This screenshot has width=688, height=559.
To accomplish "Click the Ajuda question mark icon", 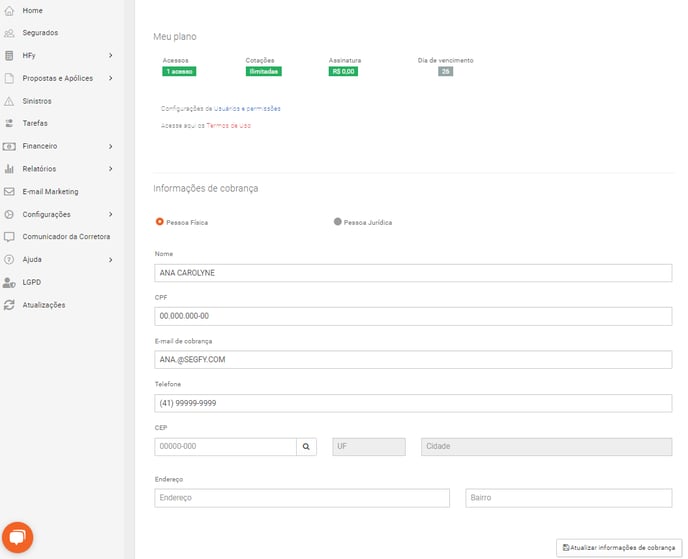I will 9,259.
